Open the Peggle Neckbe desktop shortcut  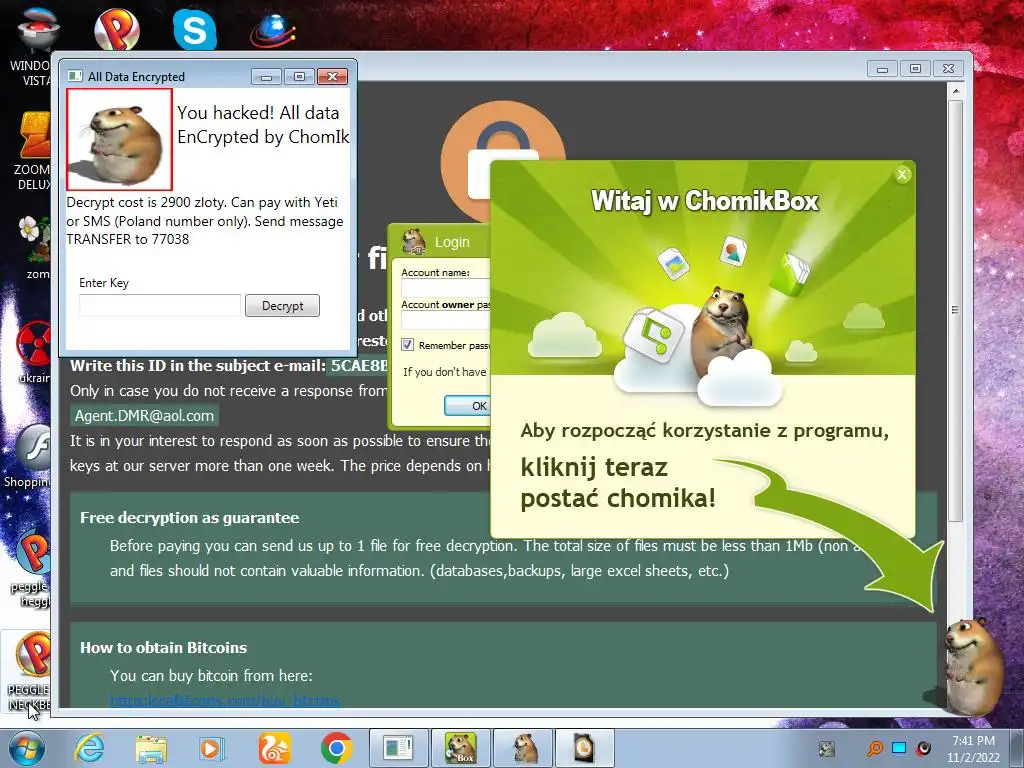click(29, 671)
